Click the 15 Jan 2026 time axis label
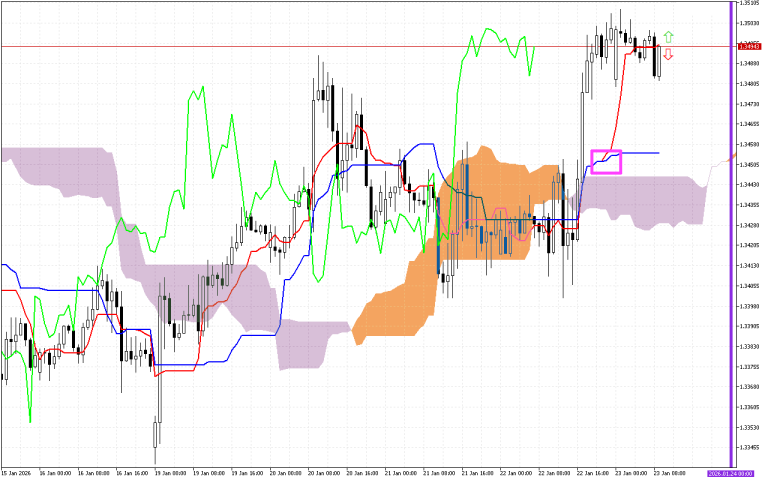The image size is (768, 480). point(16,474)
